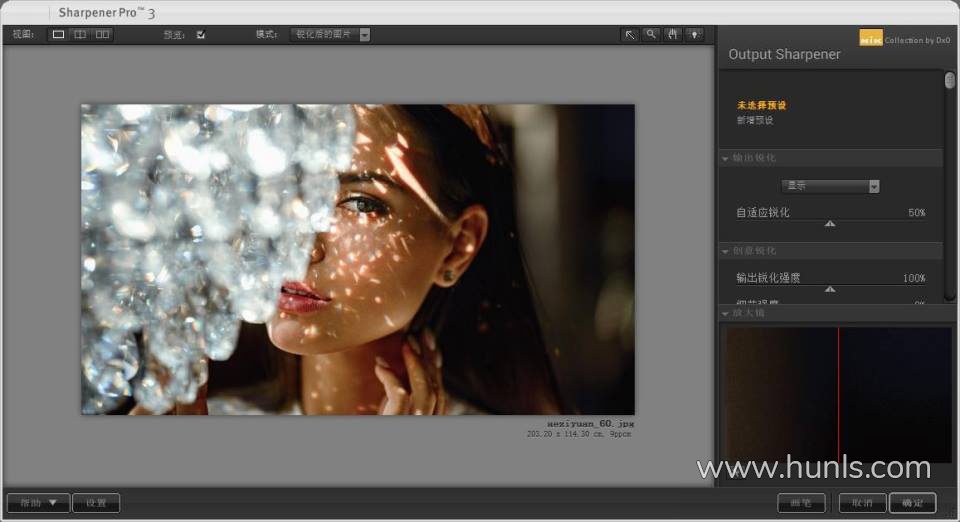Screen dimensions: 960x522
Task: Click the 取消 cancel button
Action: pos(862,503)
